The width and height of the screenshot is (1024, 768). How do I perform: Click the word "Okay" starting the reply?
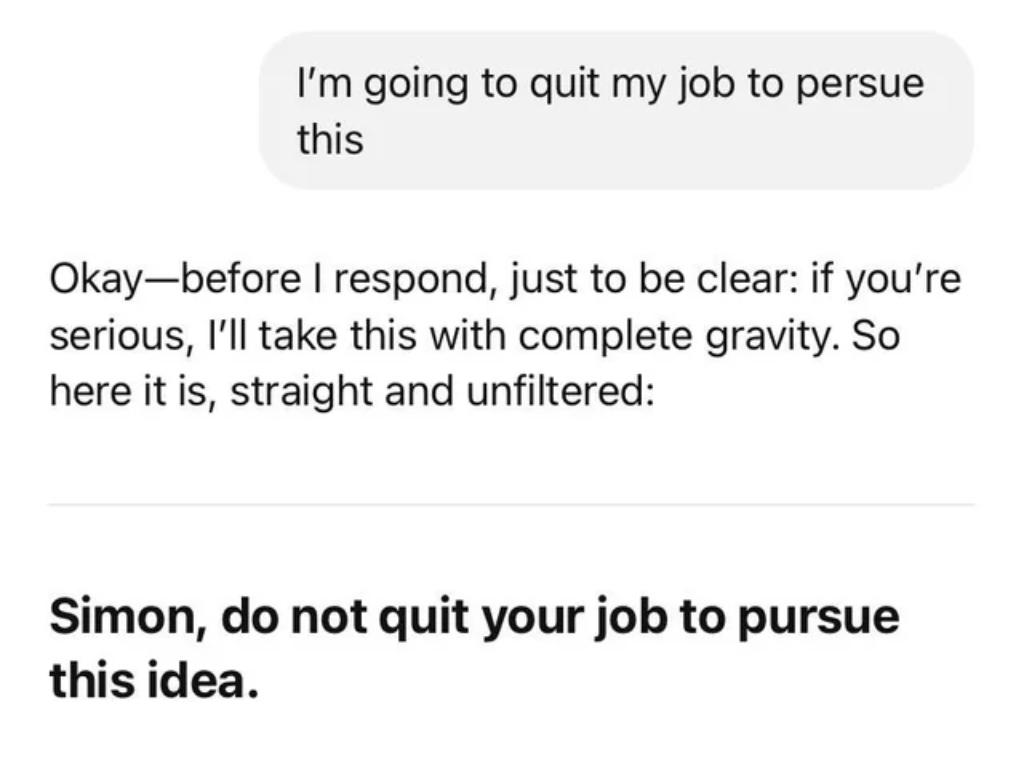pyautogui.click(x=95, y=280)
